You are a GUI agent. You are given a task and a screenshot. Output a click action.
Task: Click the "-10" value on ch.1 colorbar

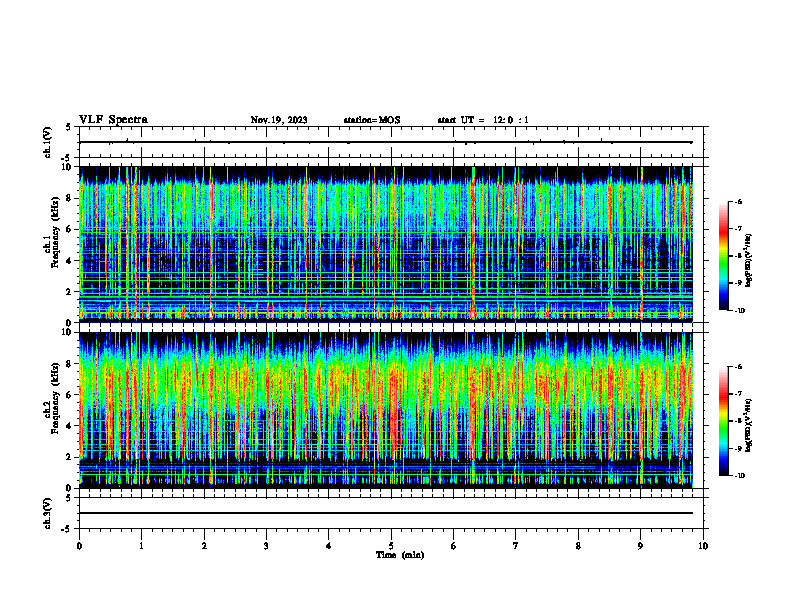[x=740, y=311]
